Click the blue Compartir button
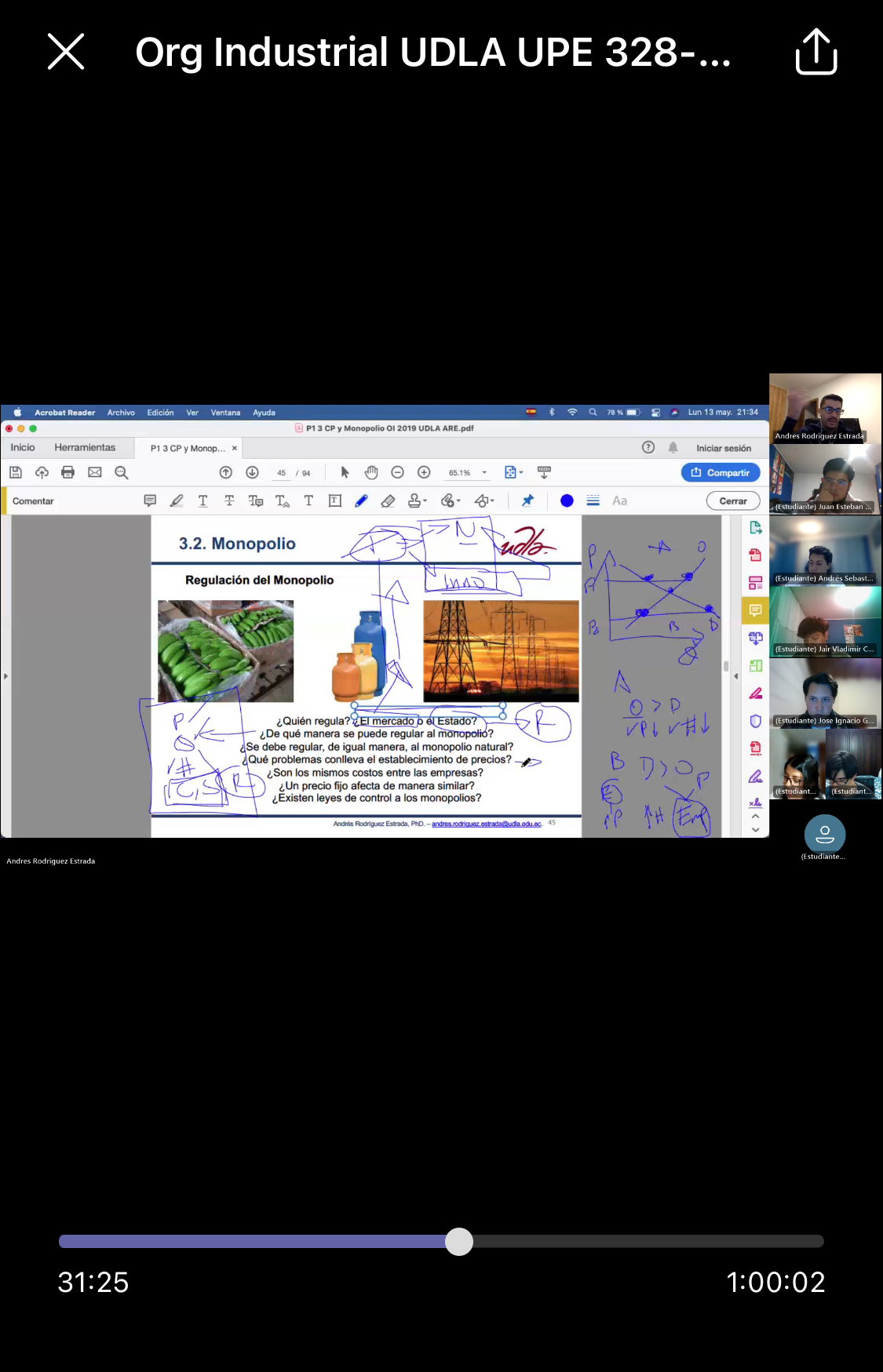 (721, 472)
